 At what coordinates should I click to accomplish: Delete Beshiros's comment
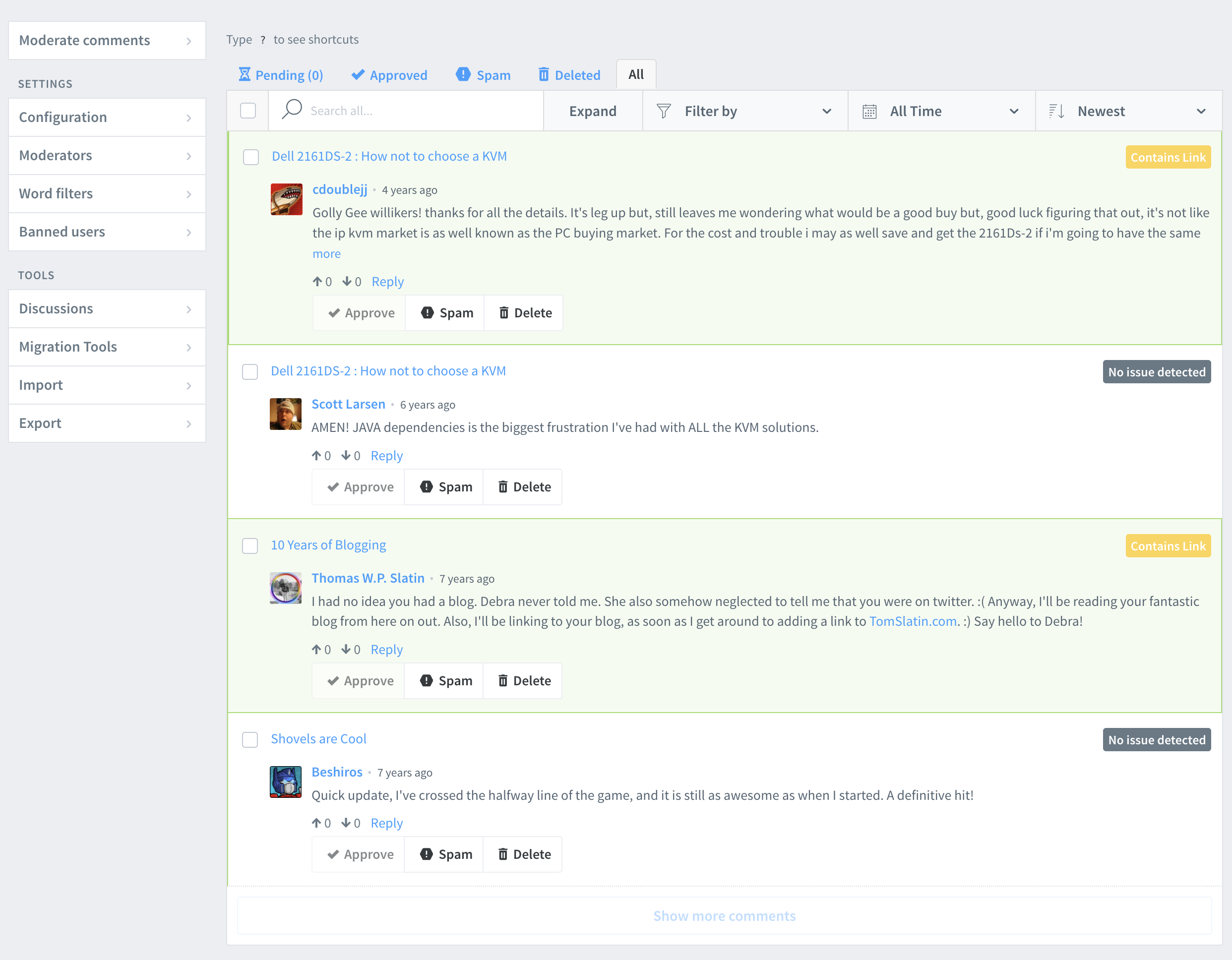point(523,854)
